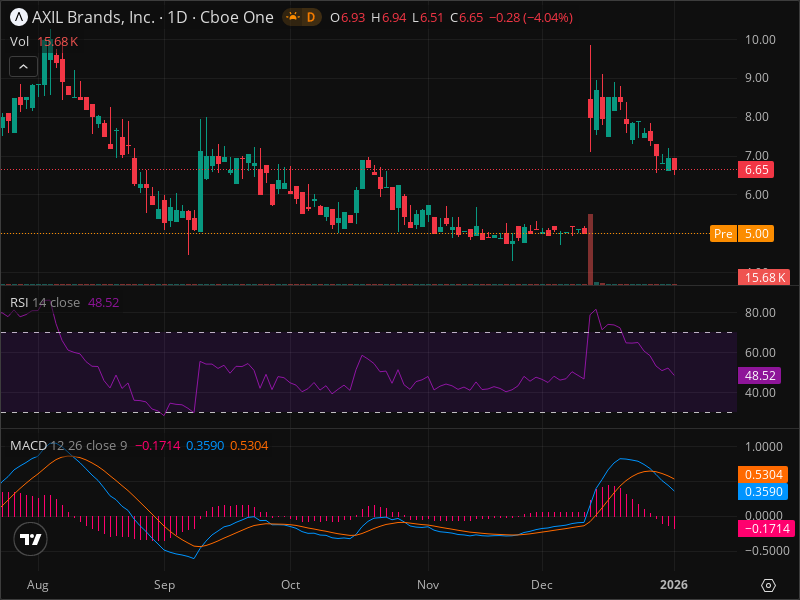The width and height of the screenshot is (800, 600).
Task: Click the Nov label on time axis
Action: pyautogui.click(x=428, y=585)
